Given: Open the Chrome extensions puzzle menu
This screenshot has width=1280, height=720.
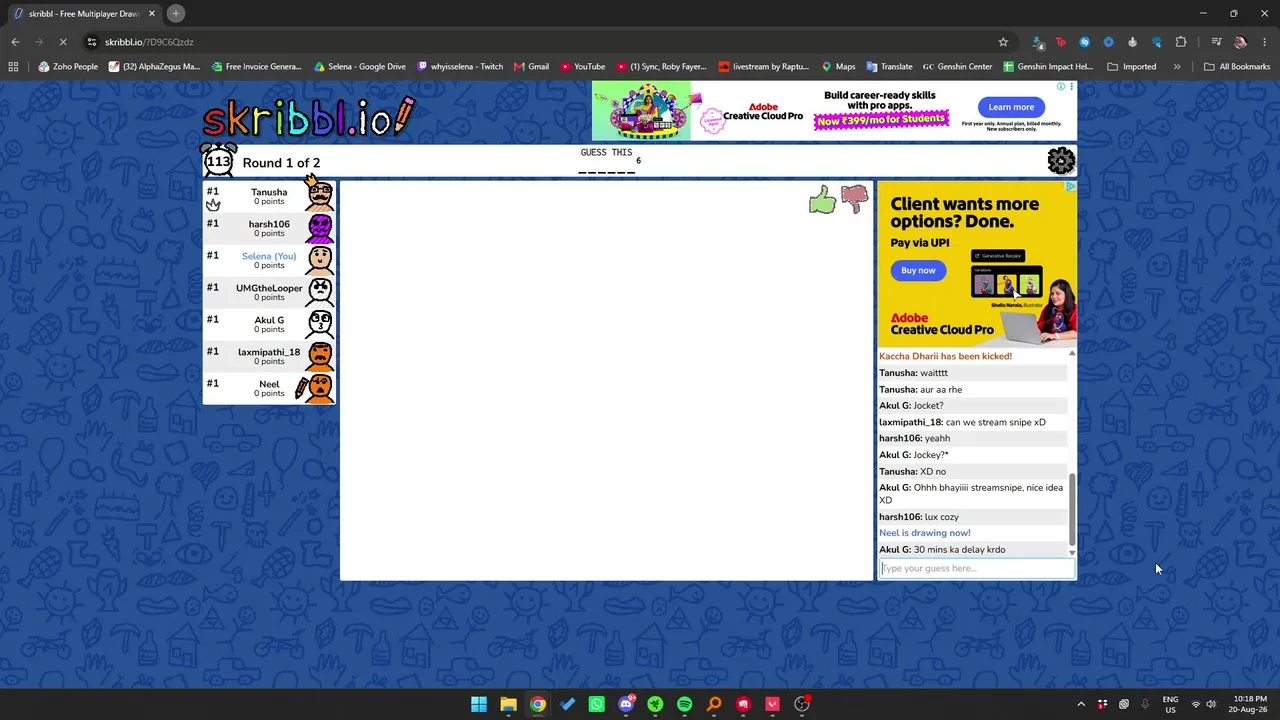Looking at the screenshot, I should coord(1181,42).
